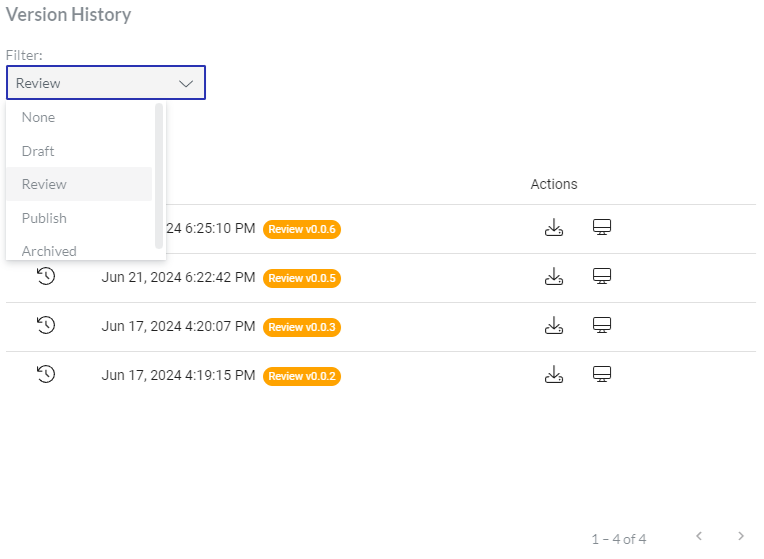764x559 pixels.
Task: Click the Filter dropdown chevron arrow
Action: coord(186,84)
